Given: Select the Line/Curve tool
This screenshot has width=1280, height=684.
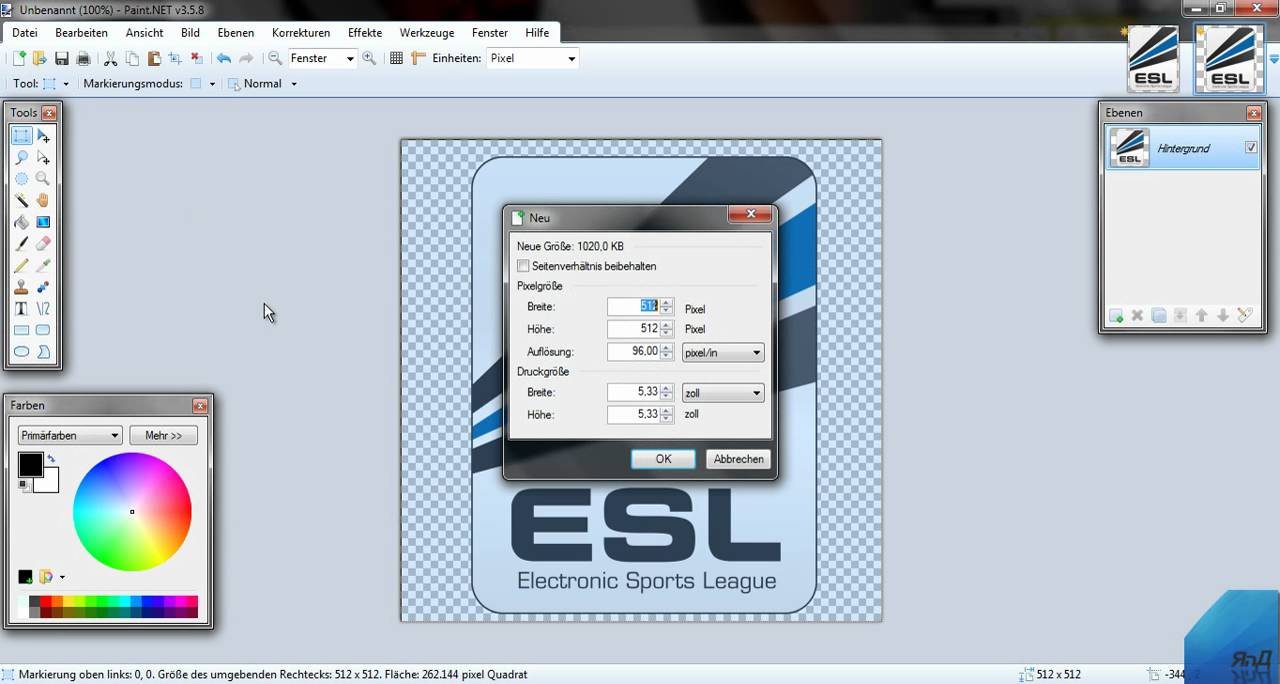Looking at the screenshot, I should [43, 308].
